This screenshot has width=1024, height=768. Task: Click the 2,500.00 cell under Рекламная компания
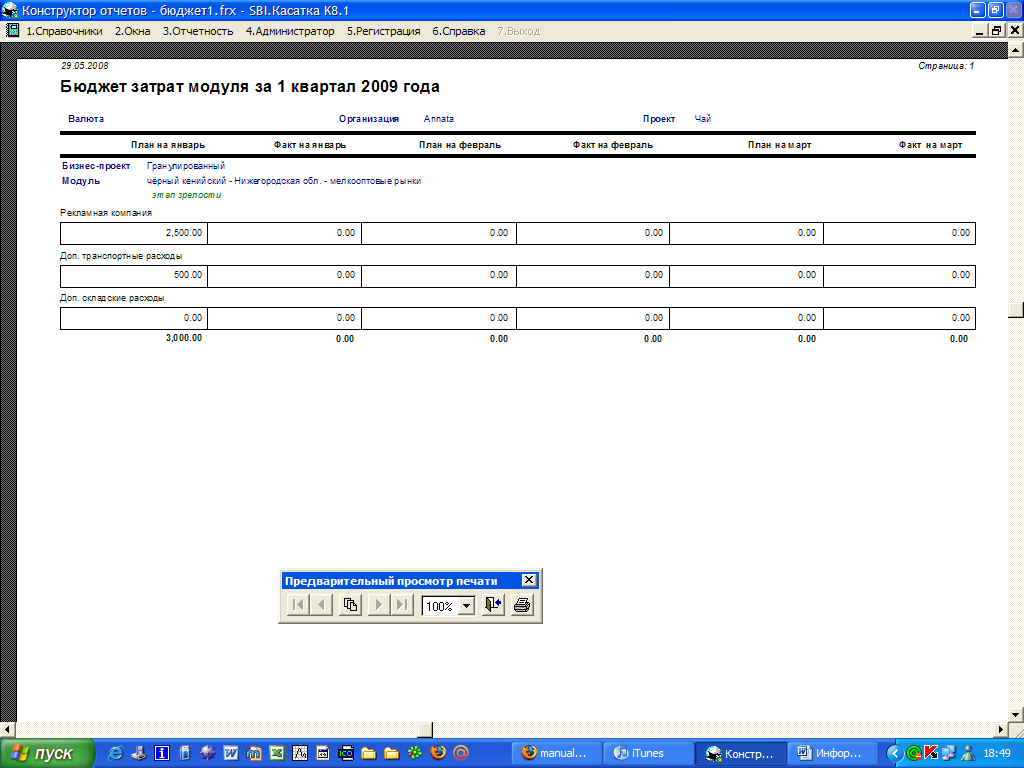(x=134, y=233)
